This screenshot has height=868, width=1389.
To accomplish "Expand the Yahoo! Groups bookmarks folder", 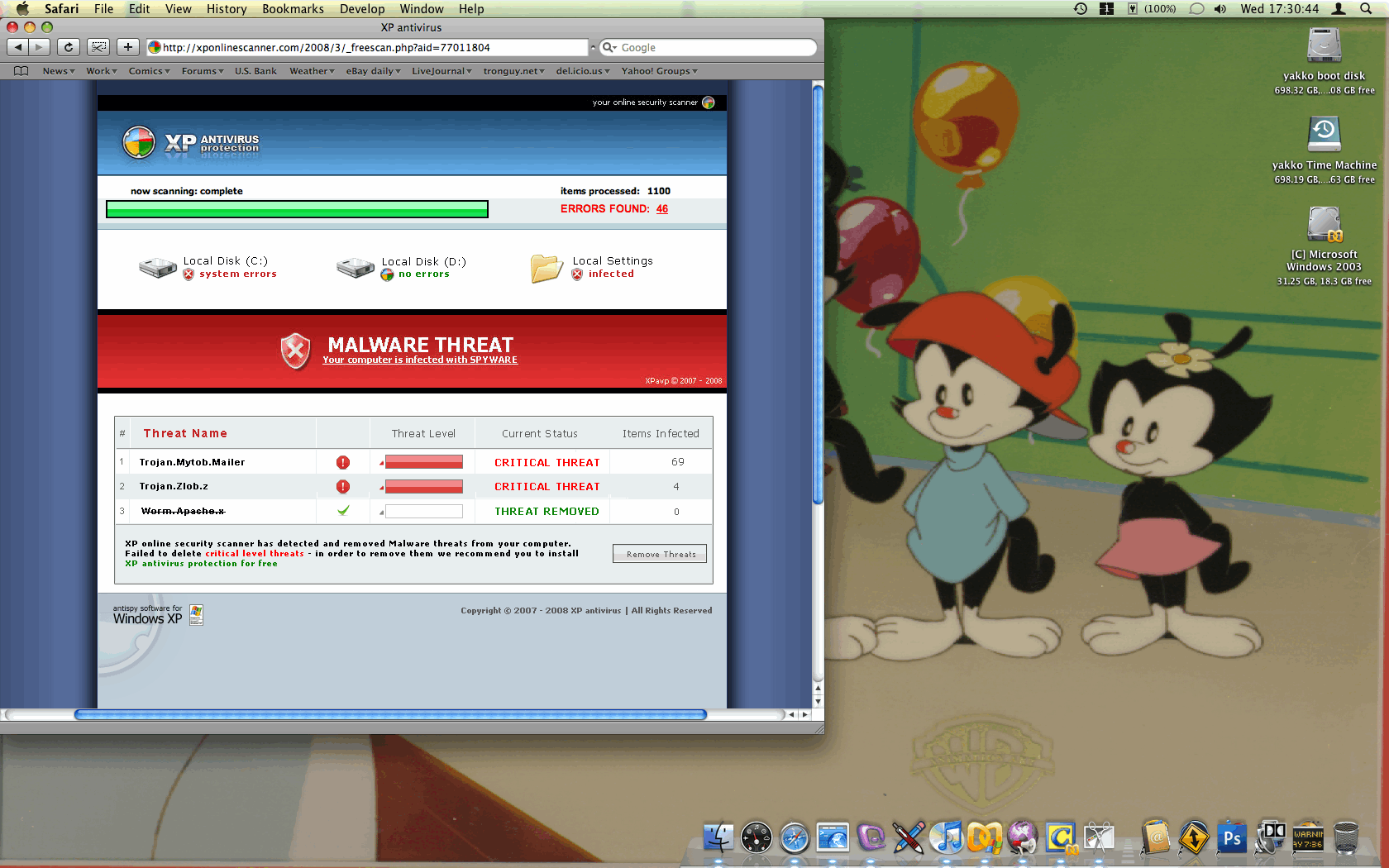I will point(660,71).
